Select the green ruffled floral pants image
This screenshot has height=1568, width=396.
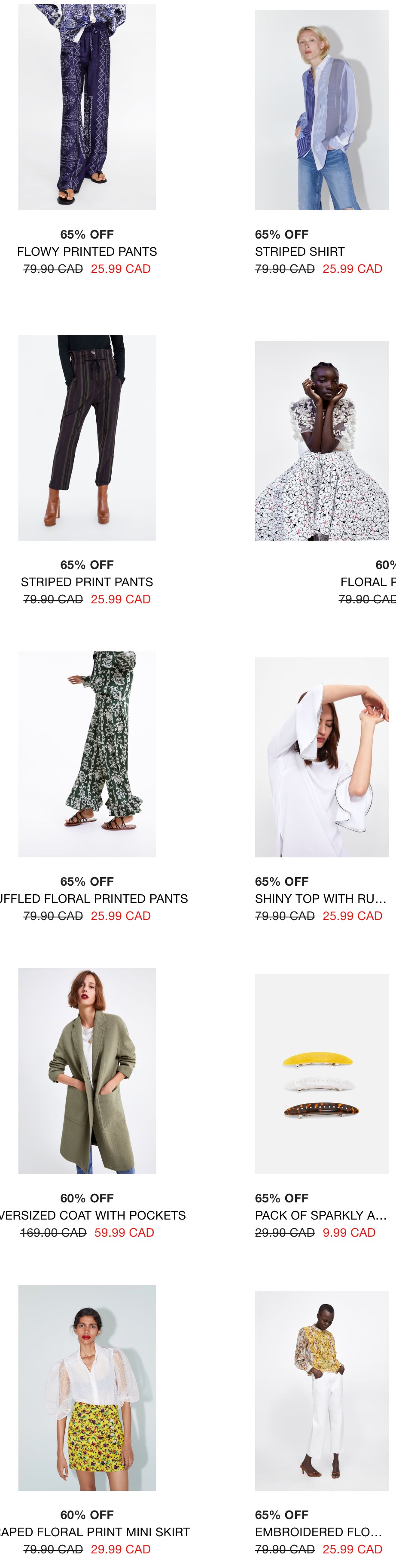pos(87,754)
